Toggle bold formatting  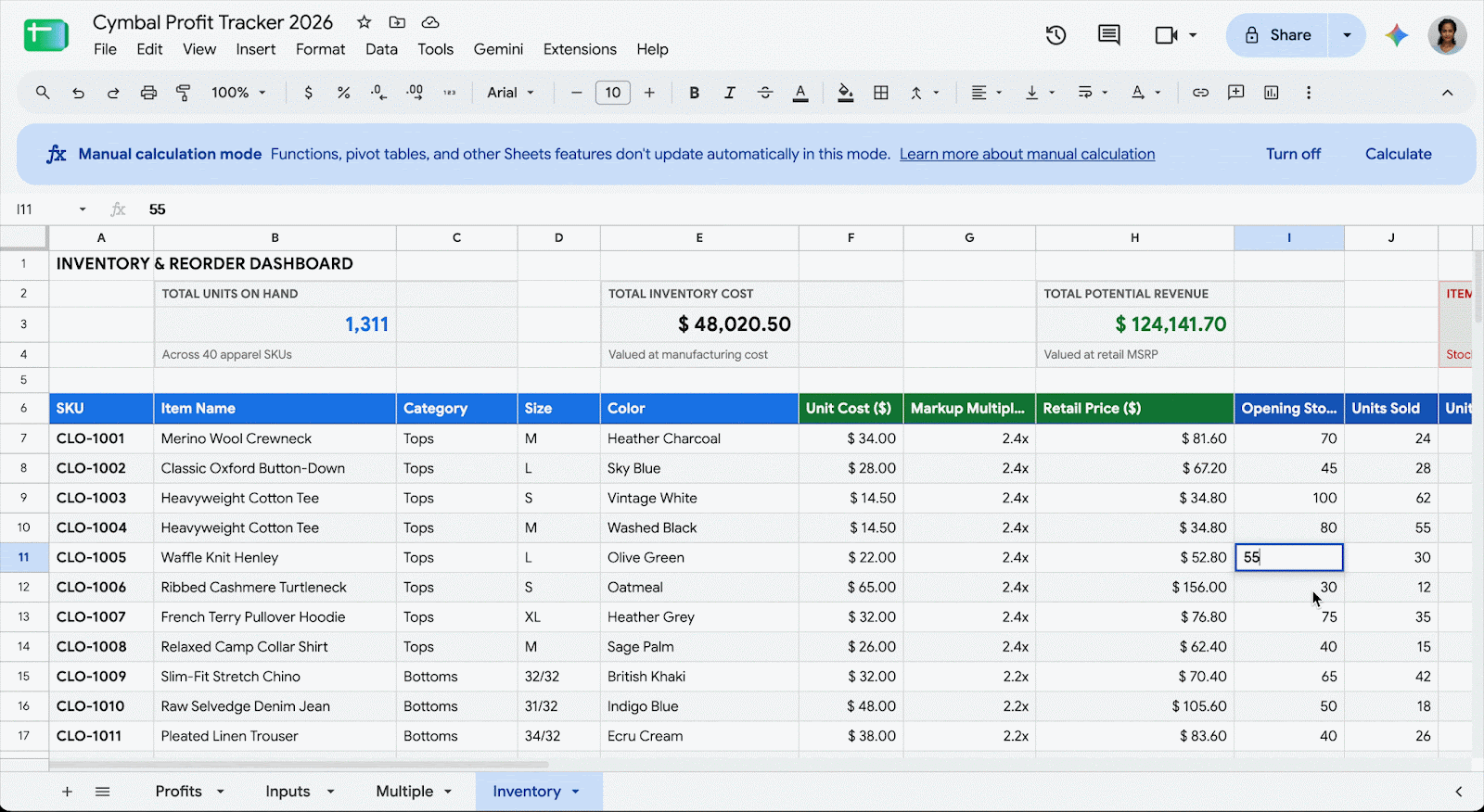point(694,93)
